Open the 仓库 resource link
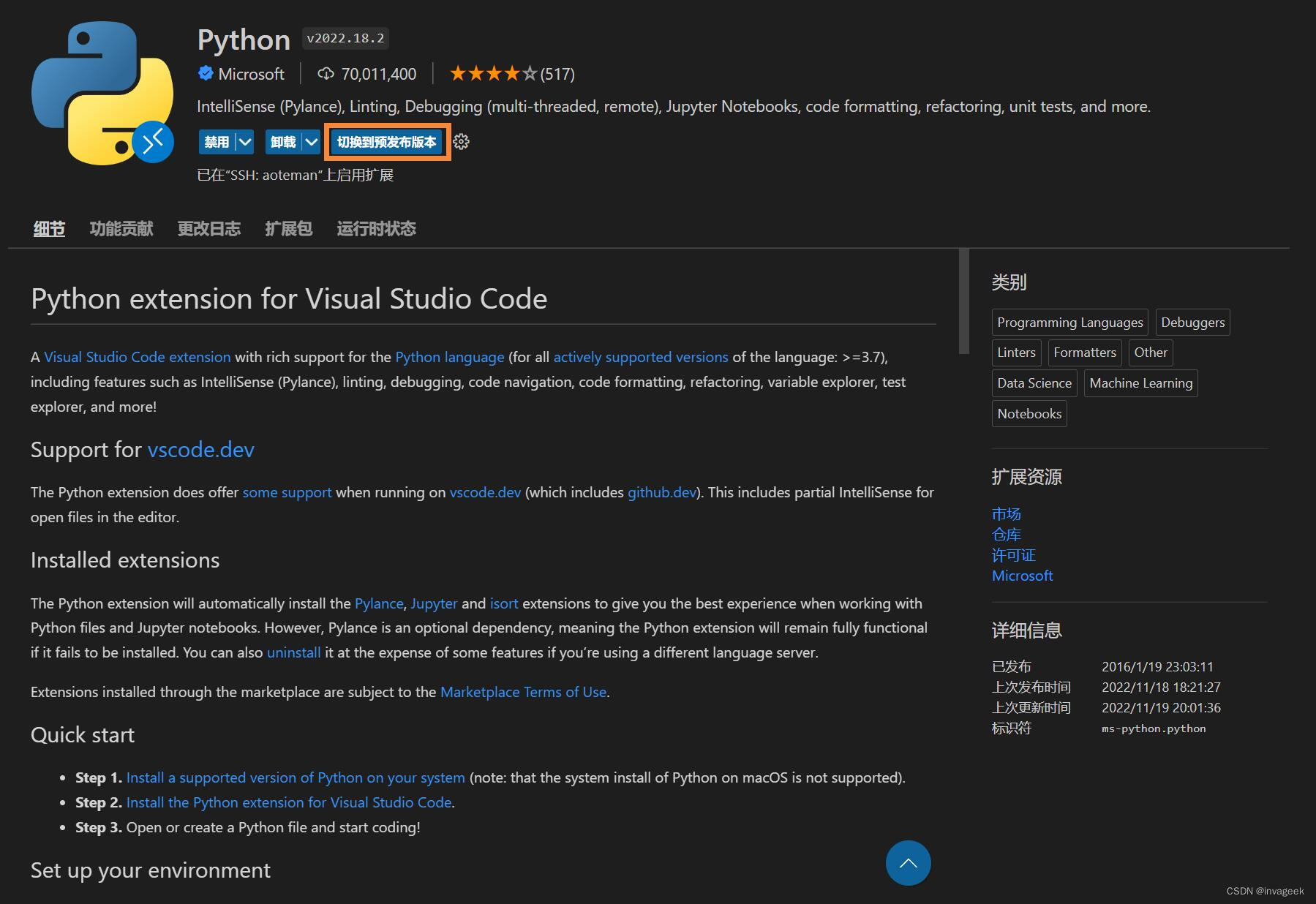Screen dimensions: 1316x904 [x=1007, y=535]
